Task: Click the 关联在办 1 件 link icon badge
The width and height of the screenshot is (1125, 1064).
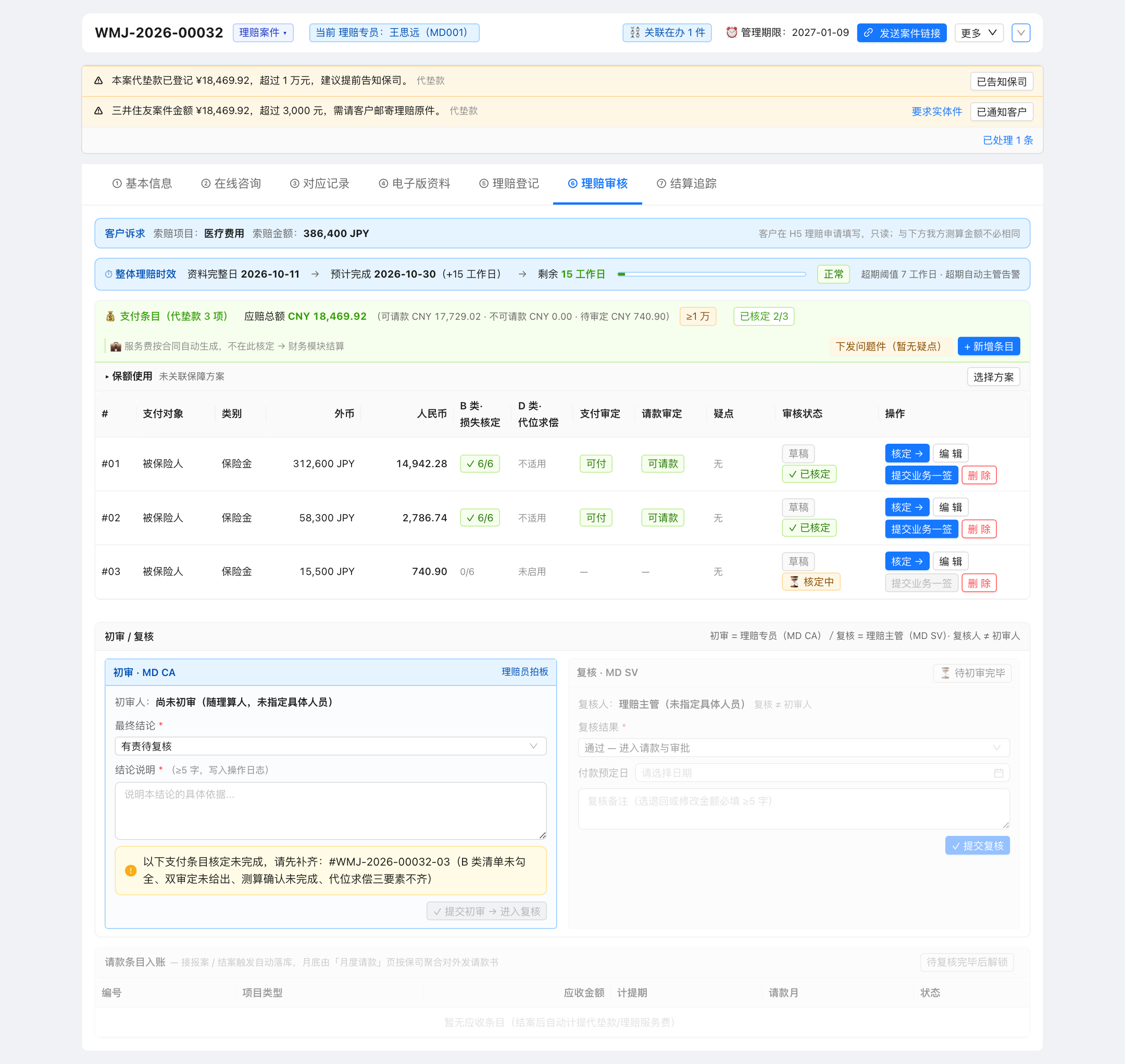Action: (x=667, y=33)
